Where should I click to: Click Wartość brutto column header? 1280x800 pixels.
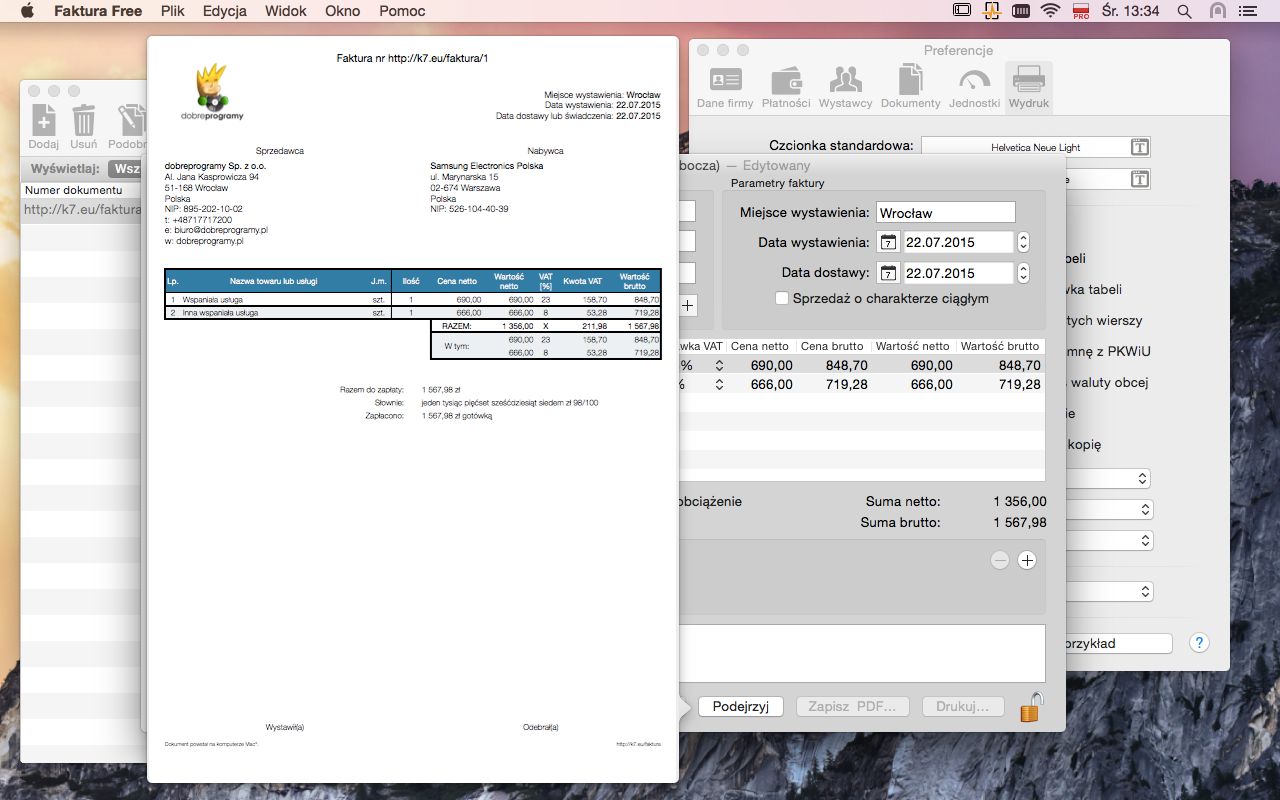pyautogui.click(x=1000, y=346)
